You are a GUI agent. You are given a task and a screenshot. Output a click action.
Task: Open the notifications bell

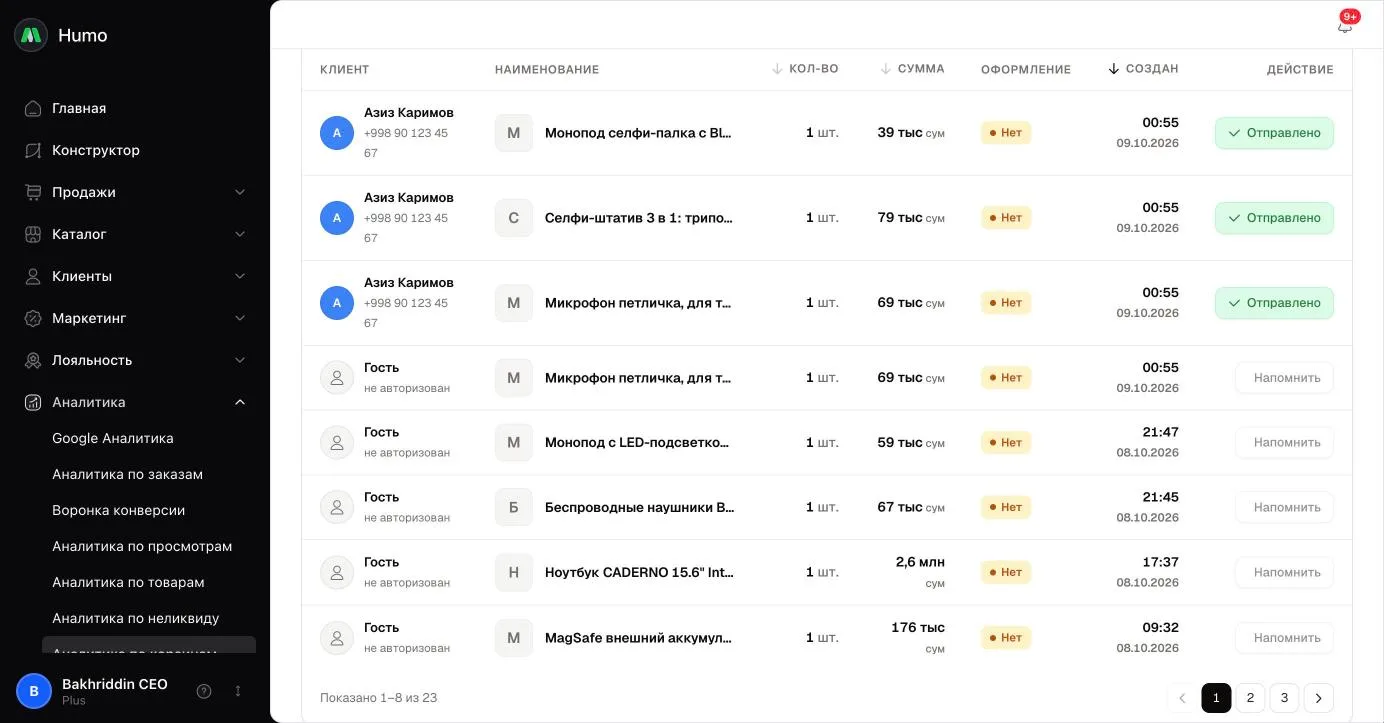[x=1345, y=25]
